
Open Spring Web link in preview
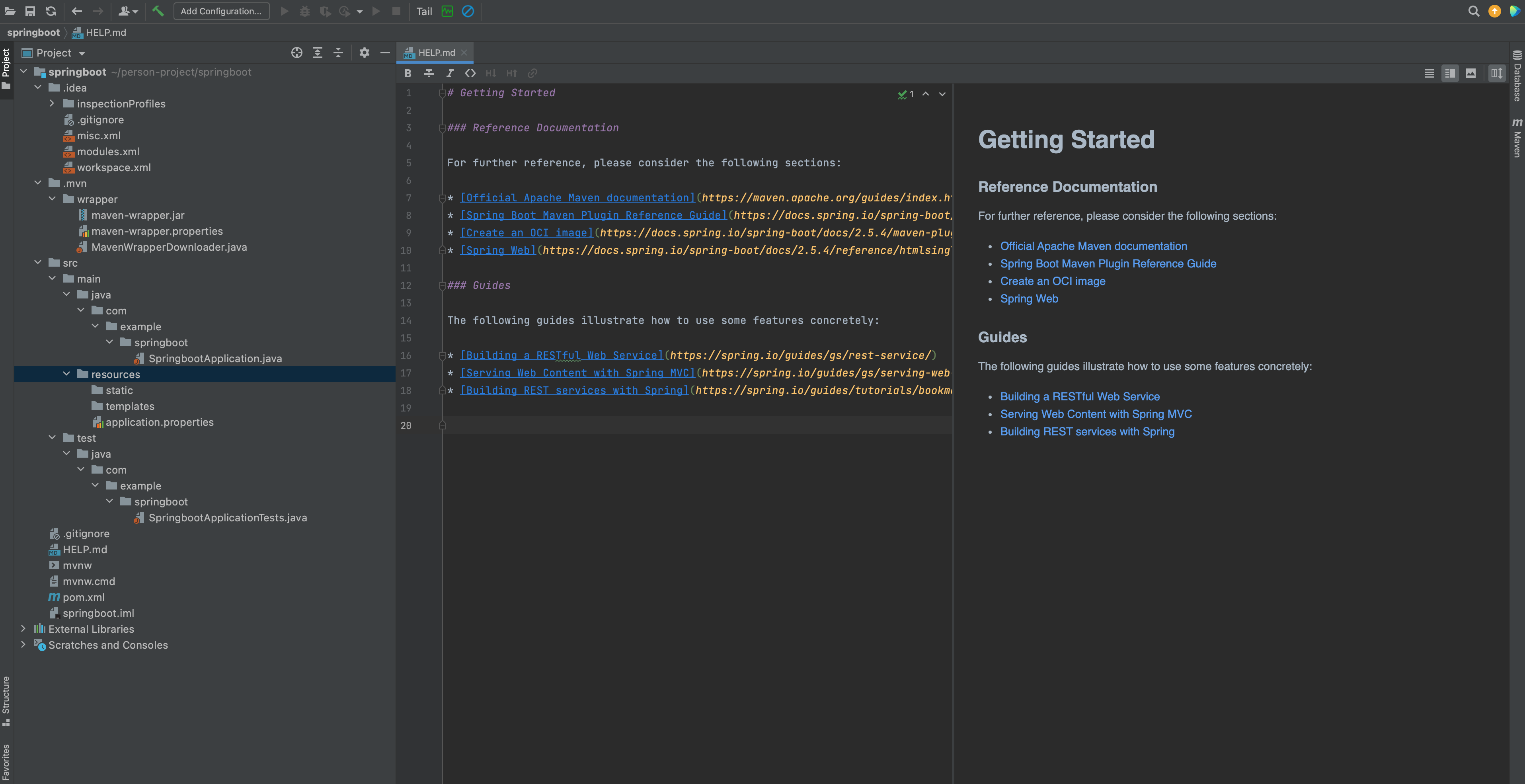click(1029, 299)
